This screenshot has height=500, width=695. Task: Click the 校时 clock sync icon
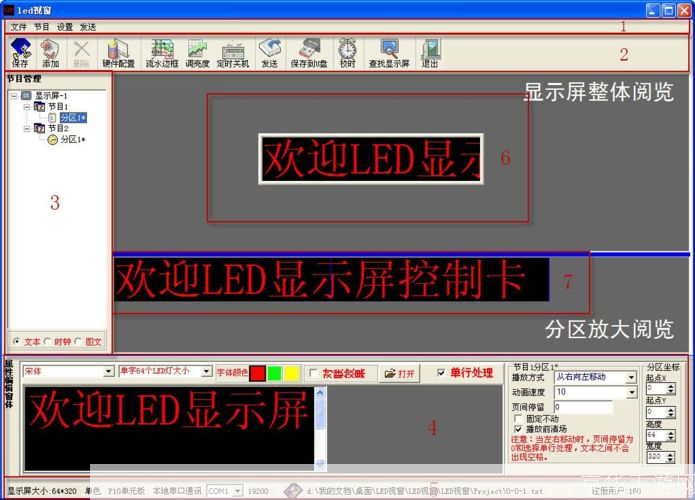pos(348,53)
